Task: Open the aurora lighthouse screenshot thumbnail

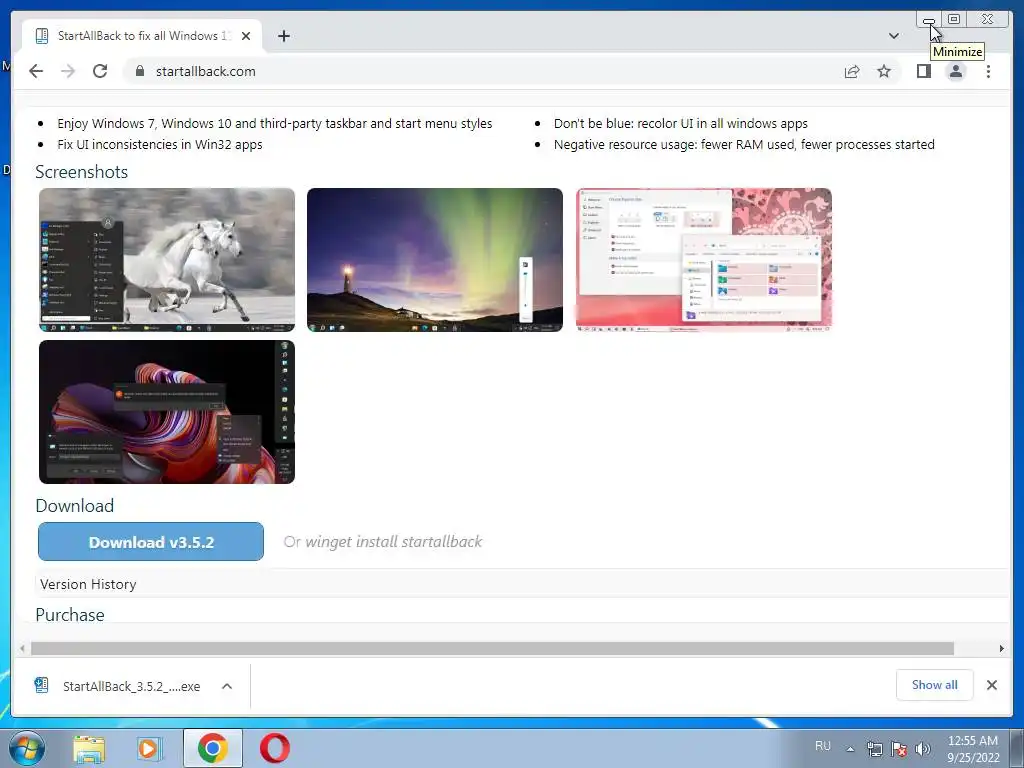Action: tap(435, 260)
